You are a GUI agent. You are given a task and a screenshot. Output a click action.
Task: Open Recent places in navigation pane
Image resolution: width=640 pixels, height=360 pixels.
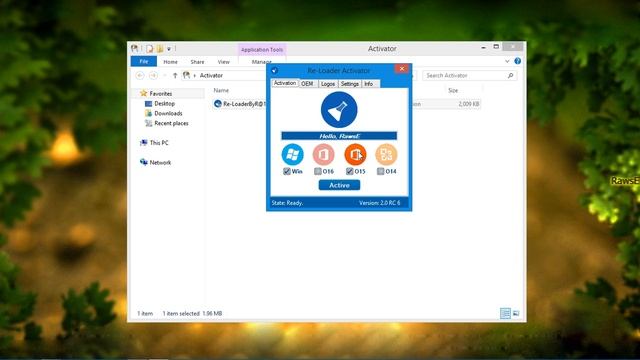(171, 123)
